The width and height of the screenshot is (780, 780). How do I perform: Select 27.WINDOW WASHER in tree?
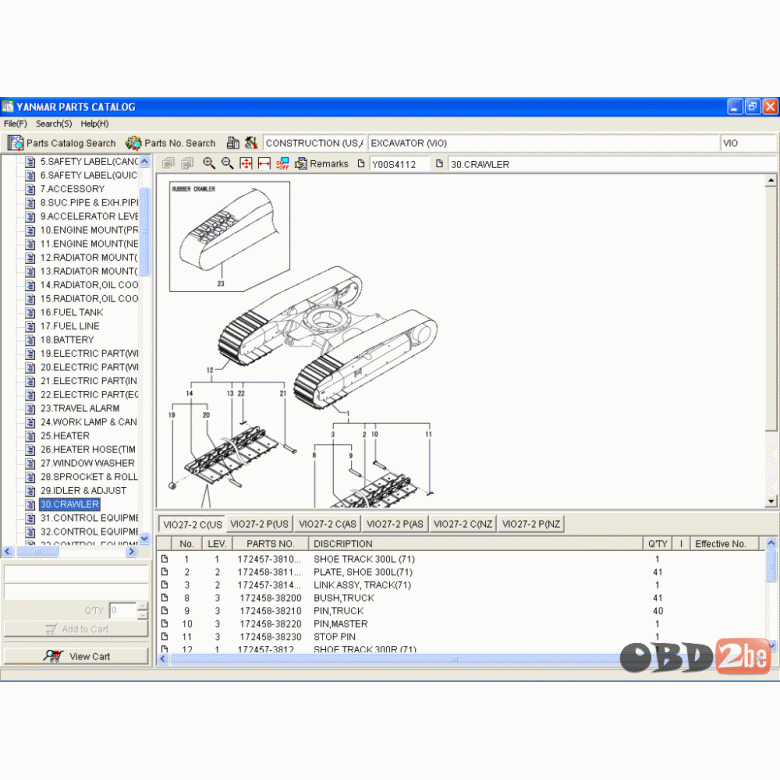87,463
